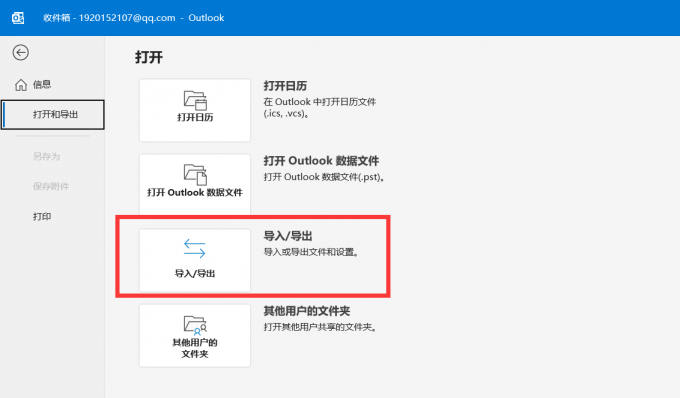Choose 保存附件 in the sidebar

[x=51, y=186]
